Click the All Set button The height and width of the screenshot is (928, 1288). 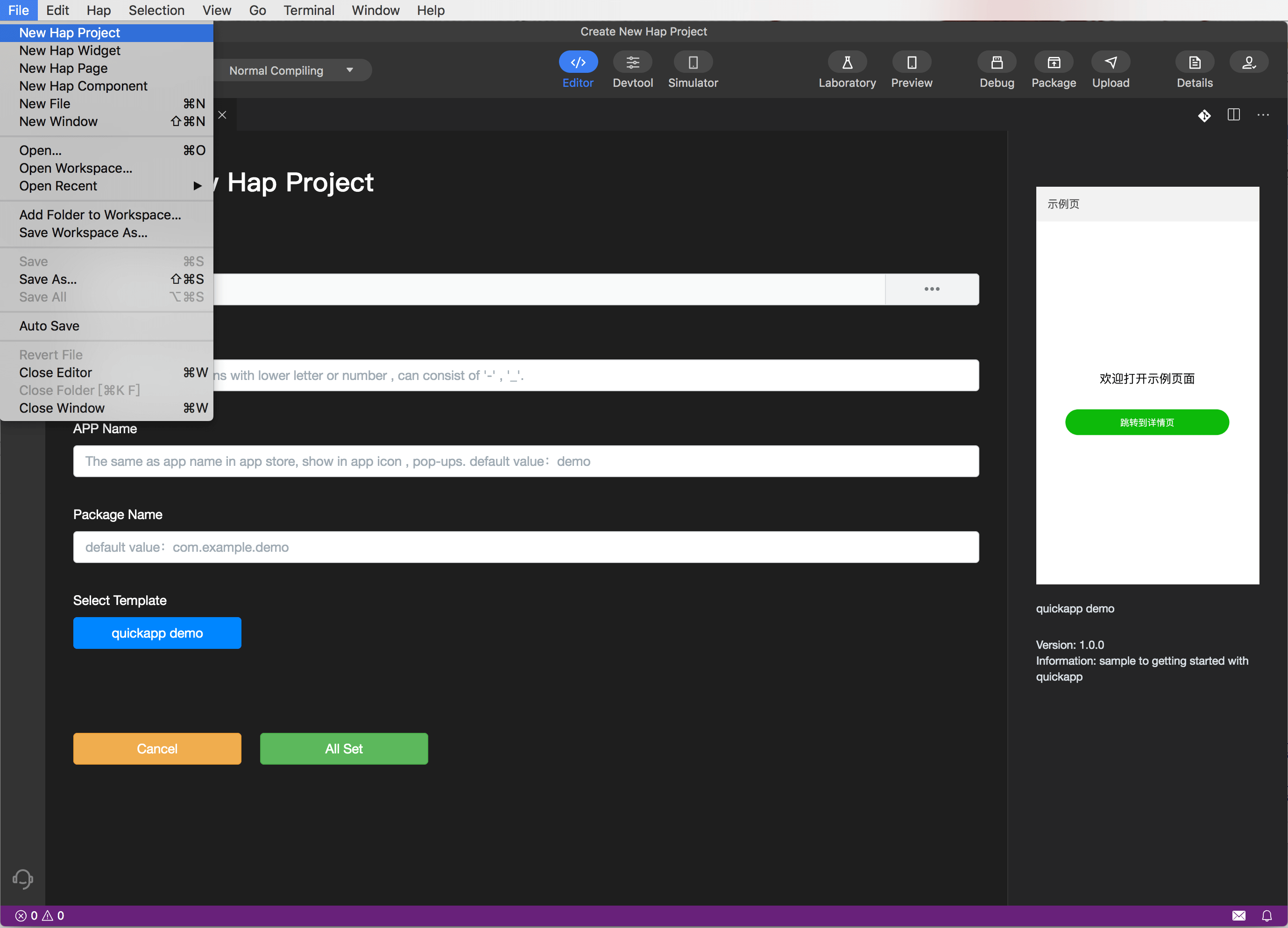tap(344, 749)
